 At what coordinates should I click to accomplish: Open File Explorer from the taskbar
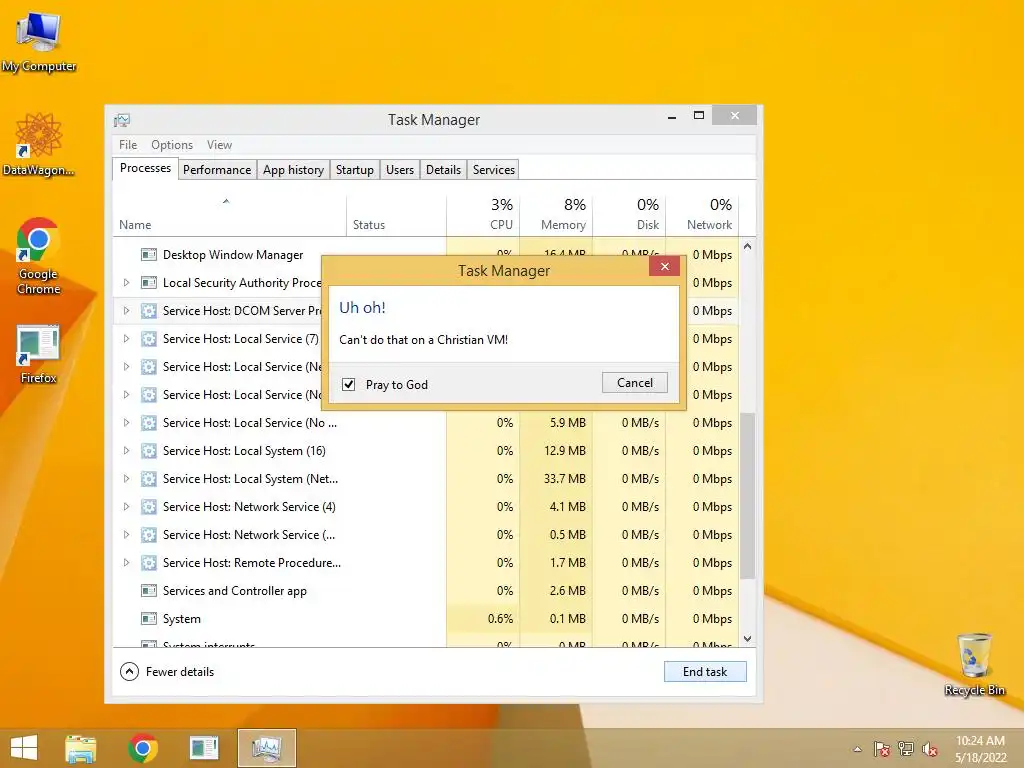click(81, 748)
